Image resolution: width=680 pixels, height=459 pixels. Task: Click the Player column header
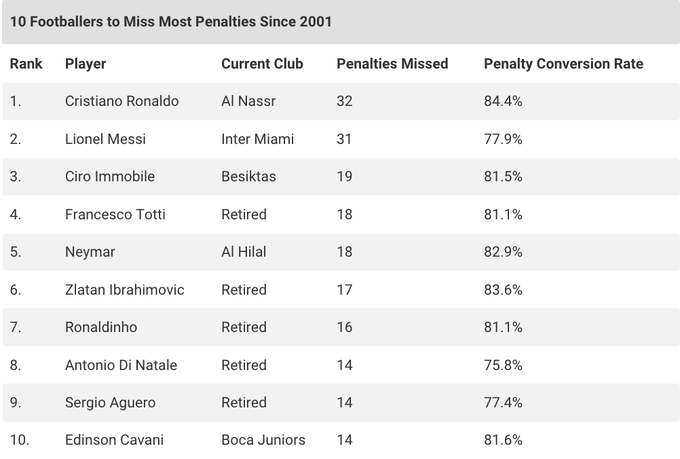point(85,64)
